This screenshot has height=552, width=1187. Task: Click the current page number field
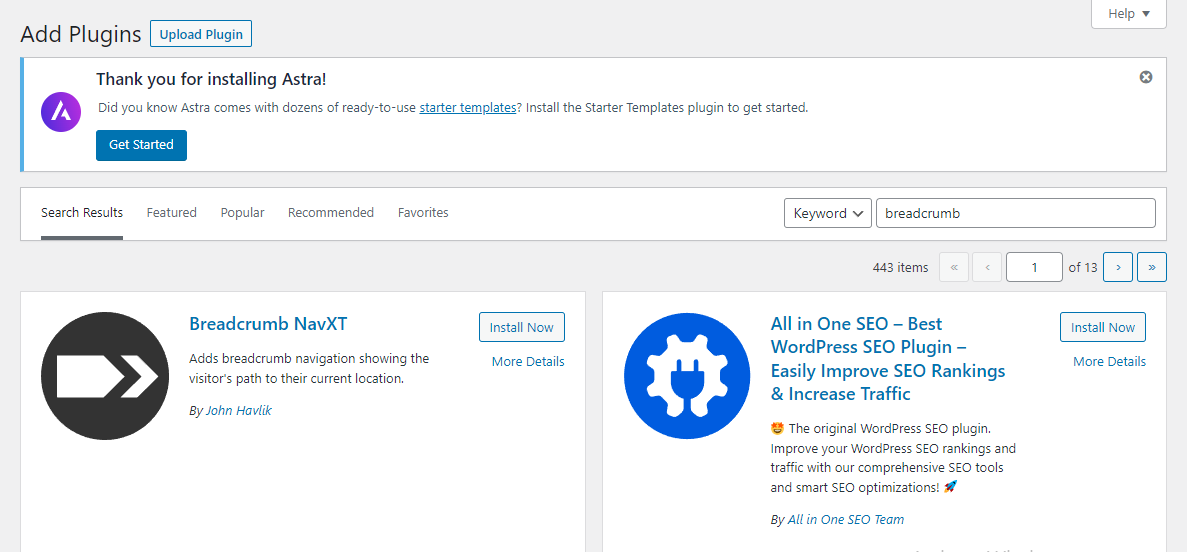point(1034,267)
